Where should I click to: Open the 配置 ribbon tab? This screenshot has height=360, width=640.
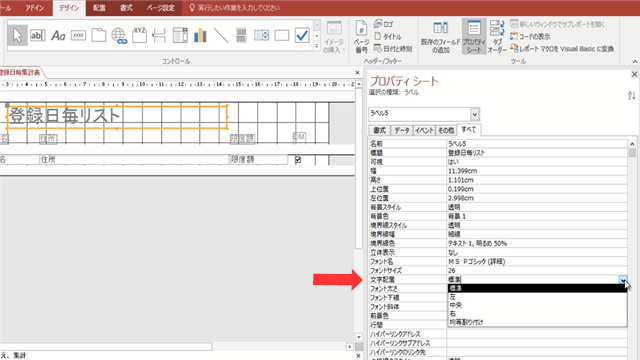pos(99,8)
